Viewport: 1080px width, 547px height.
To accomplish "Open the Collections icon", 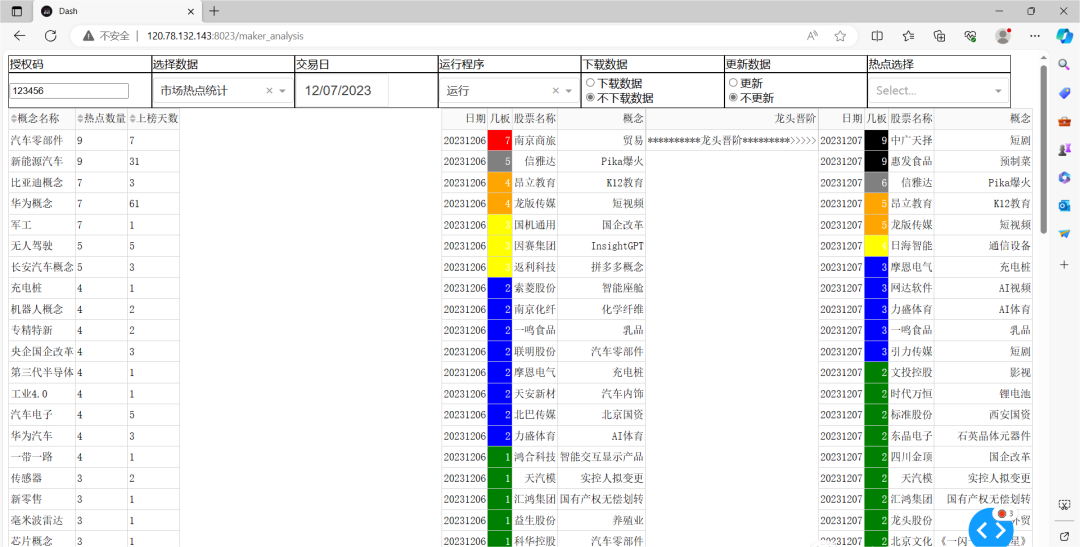I will [939, 36].
